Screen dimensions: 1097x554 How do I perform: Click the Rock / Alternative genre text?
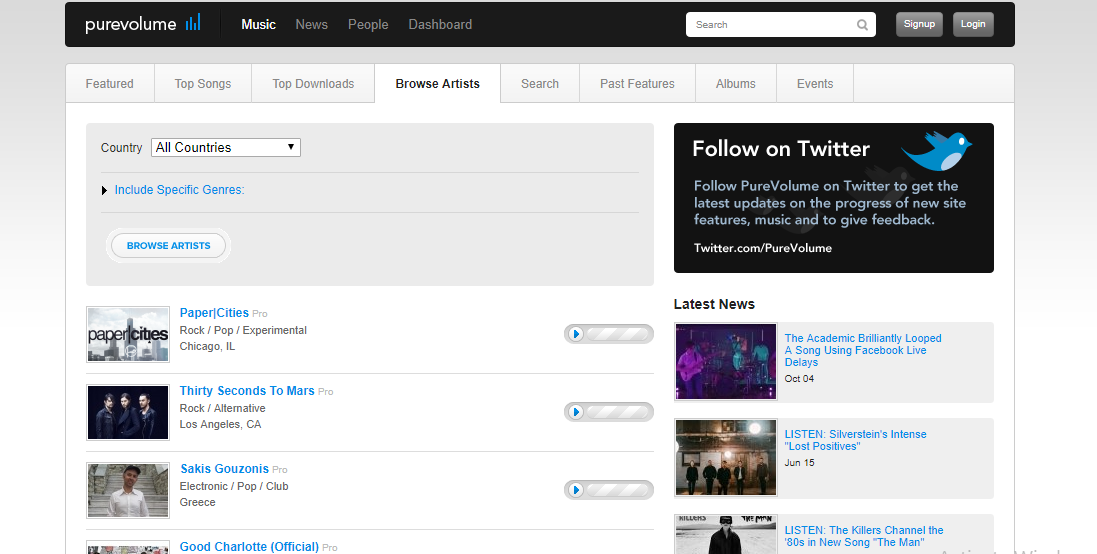pos(222,409)
